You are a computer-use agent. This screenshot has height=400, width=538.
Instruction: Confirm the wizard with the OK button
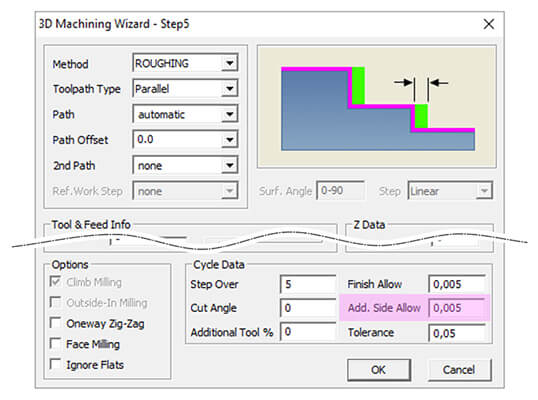pos(379,370)
